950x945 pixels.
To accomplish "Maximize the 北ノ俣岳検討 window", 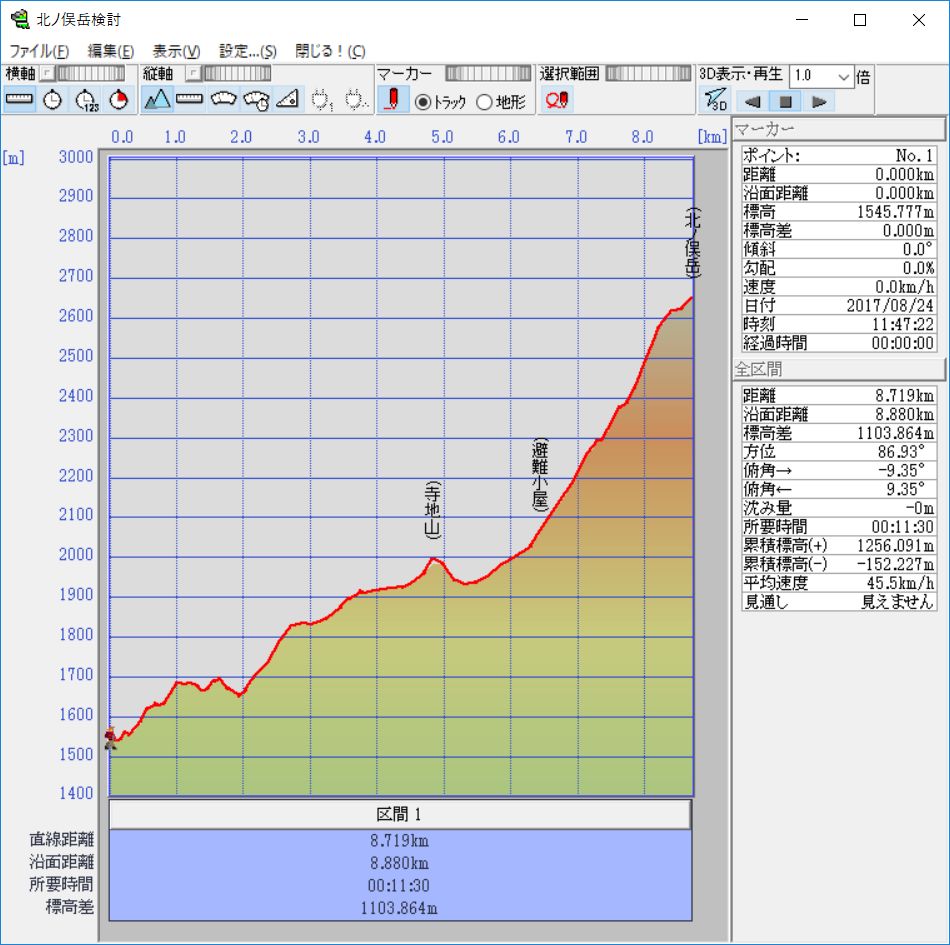I will pyautogui.click(x=860, y=20).
